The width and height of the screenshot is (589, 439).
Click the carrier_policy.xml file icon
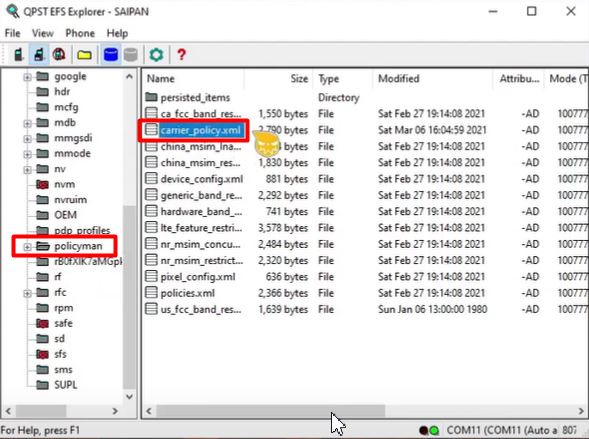[x=151, y=130]
